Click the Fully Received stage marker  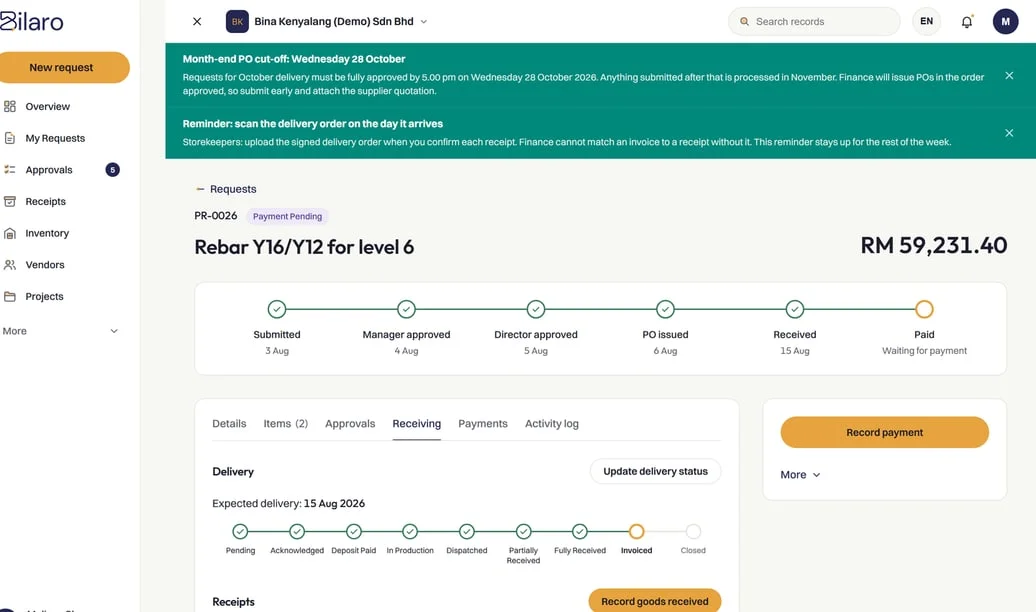pos(580,531)
